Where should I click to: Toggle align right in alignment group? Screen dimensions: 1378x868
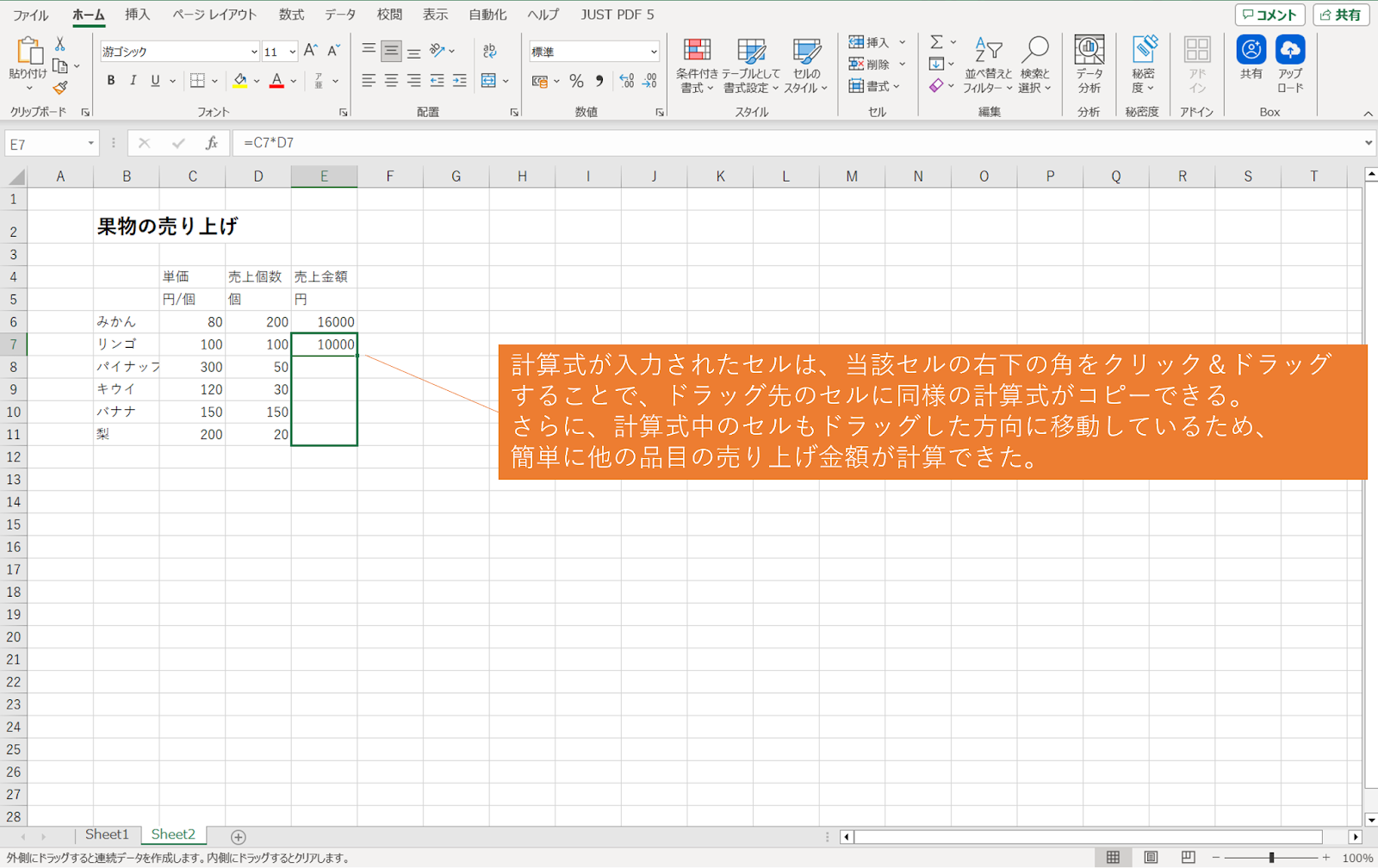coord(413,80)
